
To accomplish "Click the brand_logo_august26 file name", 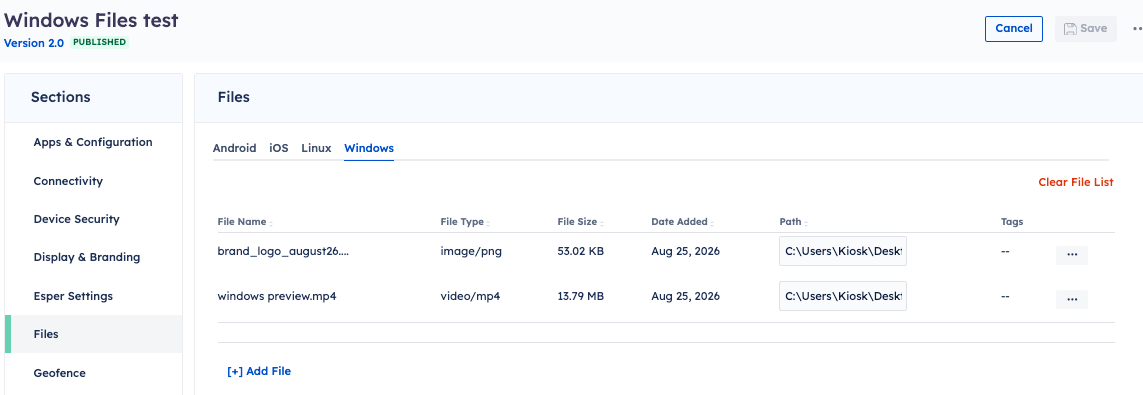I will tap(283, 251).
